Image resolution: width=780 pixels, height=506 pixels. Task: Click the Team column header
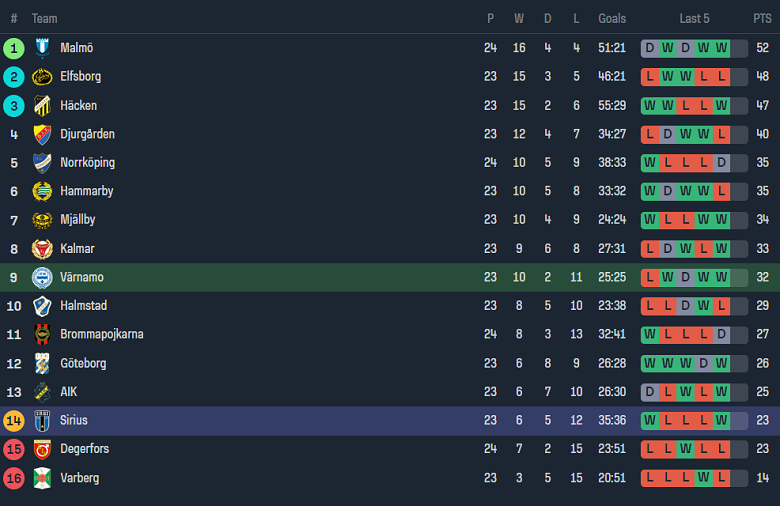[x=44, y=19]
